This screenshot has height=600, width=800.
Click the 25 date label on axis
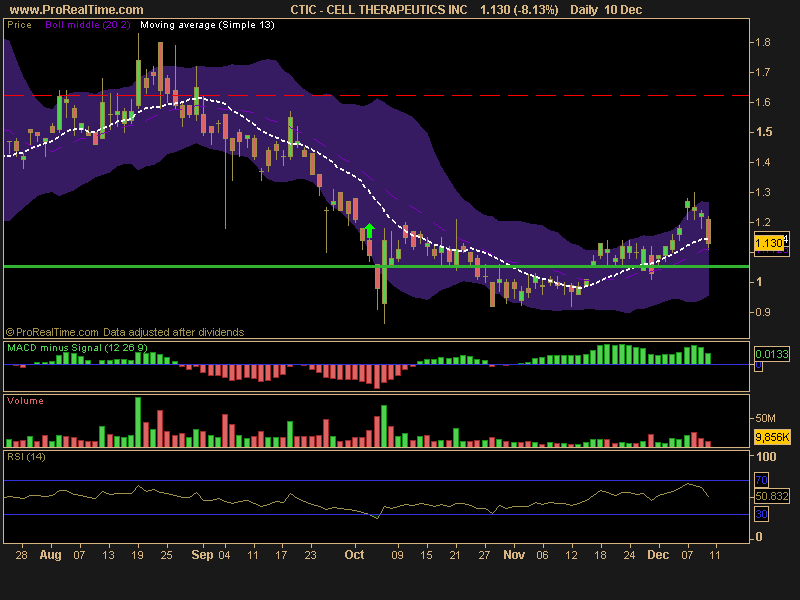pyautogui.click(x=166, y=555)
